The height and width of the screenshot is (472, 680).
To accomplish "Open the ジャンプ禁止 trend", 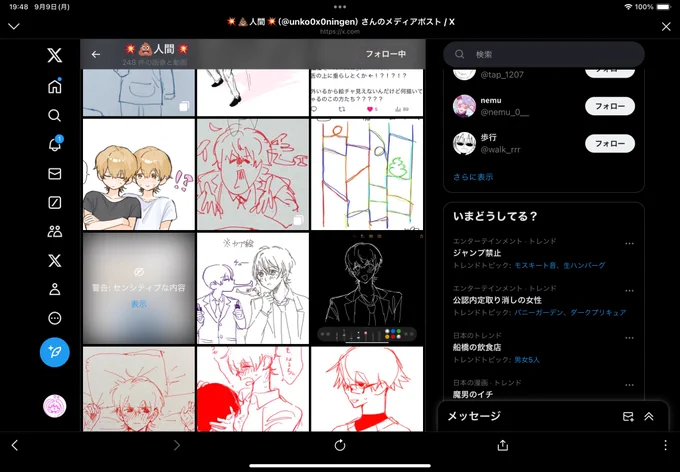I will coord(477,253).
